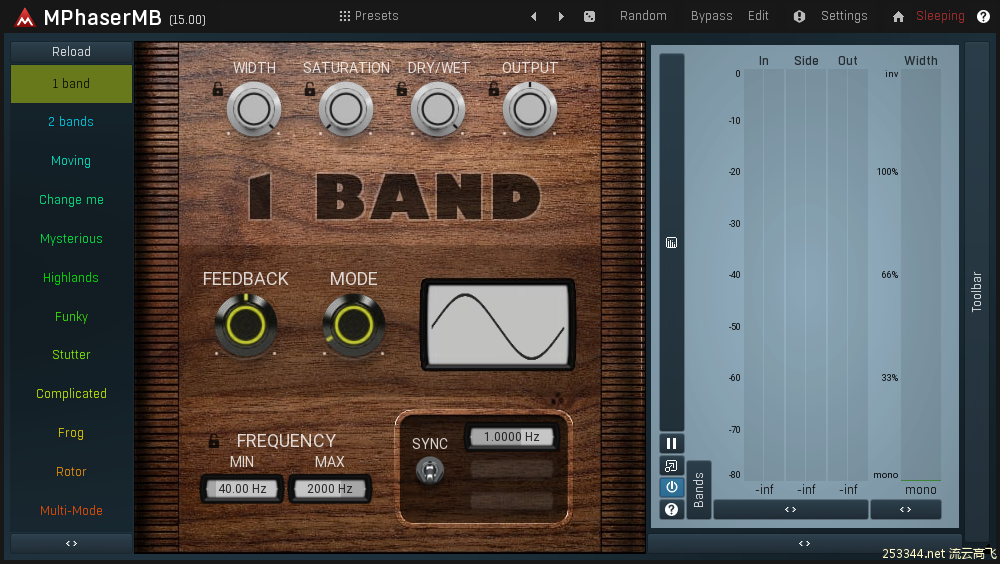Click the FEEDBACK knob
The height and width of the screenshot is (564, 1000).
pos(246,325)
